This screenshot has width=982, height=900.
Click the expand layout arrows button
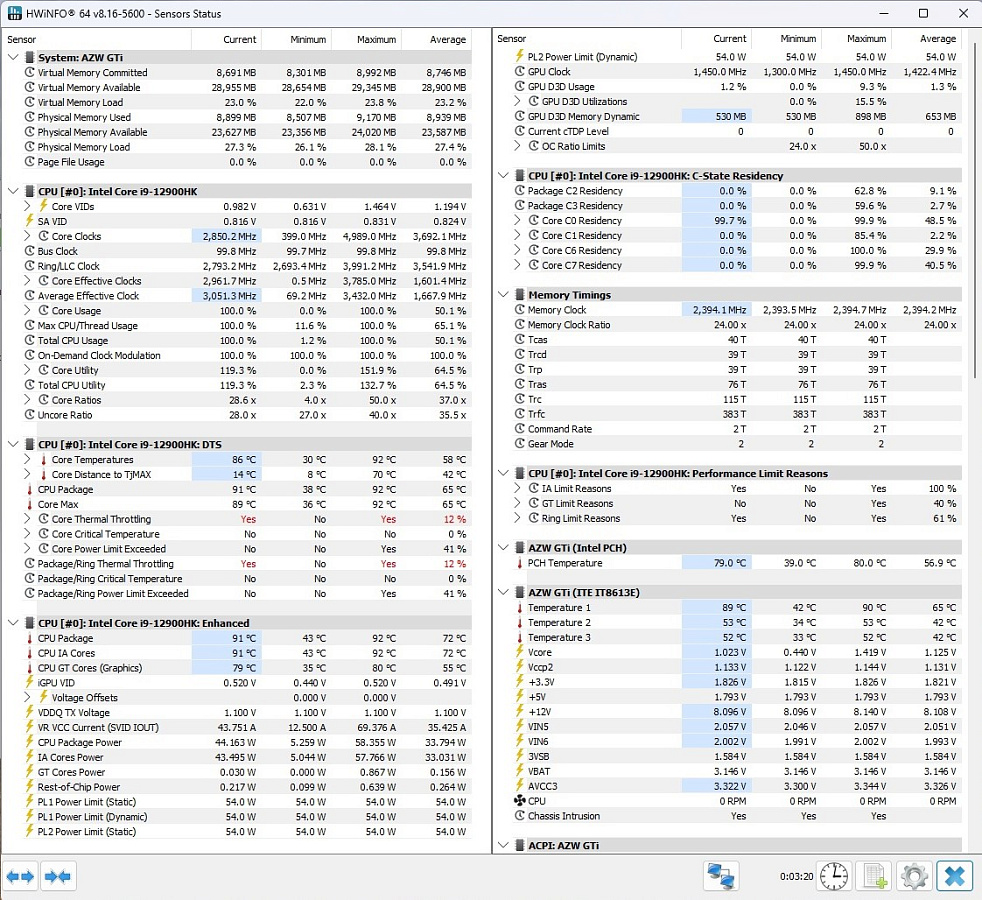(20, 876)
